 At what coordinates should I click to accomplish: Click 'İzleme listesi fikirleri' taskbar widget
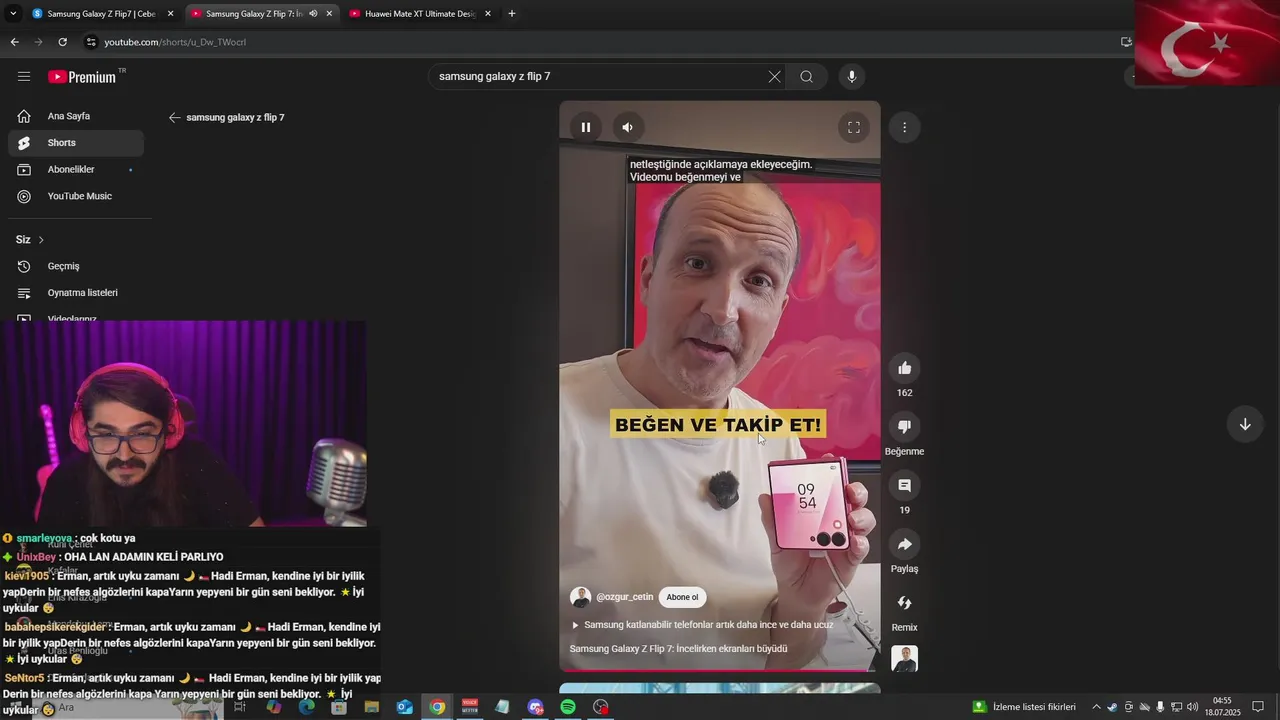point(1025,707)
